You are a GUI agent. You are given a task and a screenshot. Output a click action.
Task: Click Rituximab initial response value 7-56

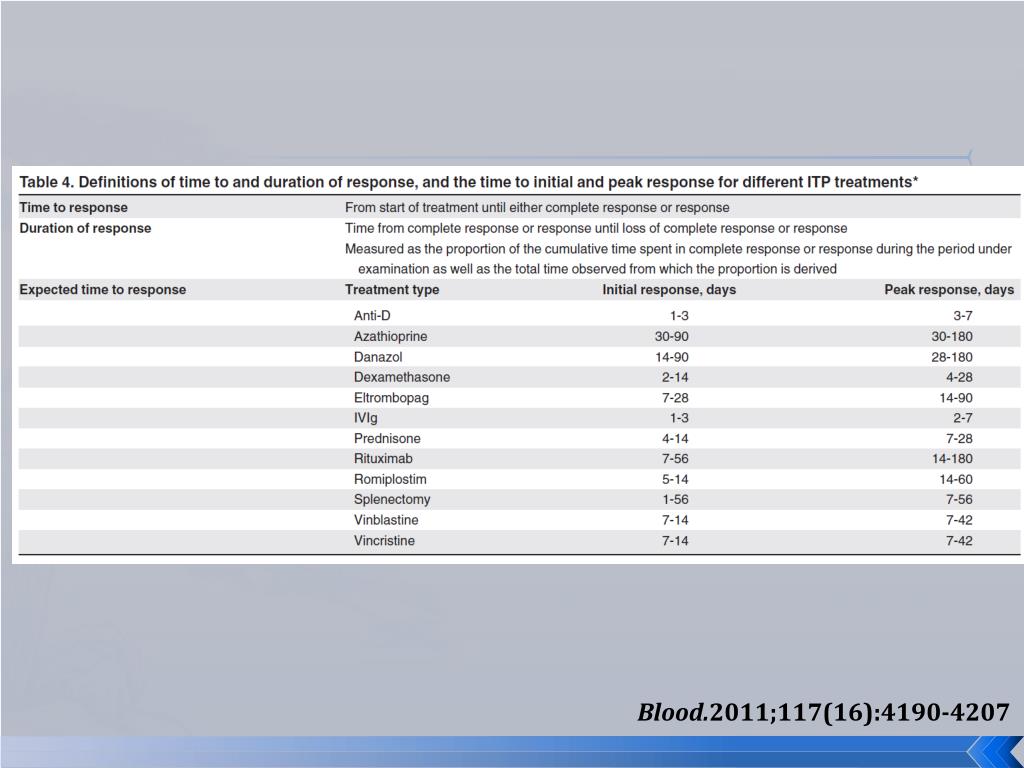[x=675, y=458]
